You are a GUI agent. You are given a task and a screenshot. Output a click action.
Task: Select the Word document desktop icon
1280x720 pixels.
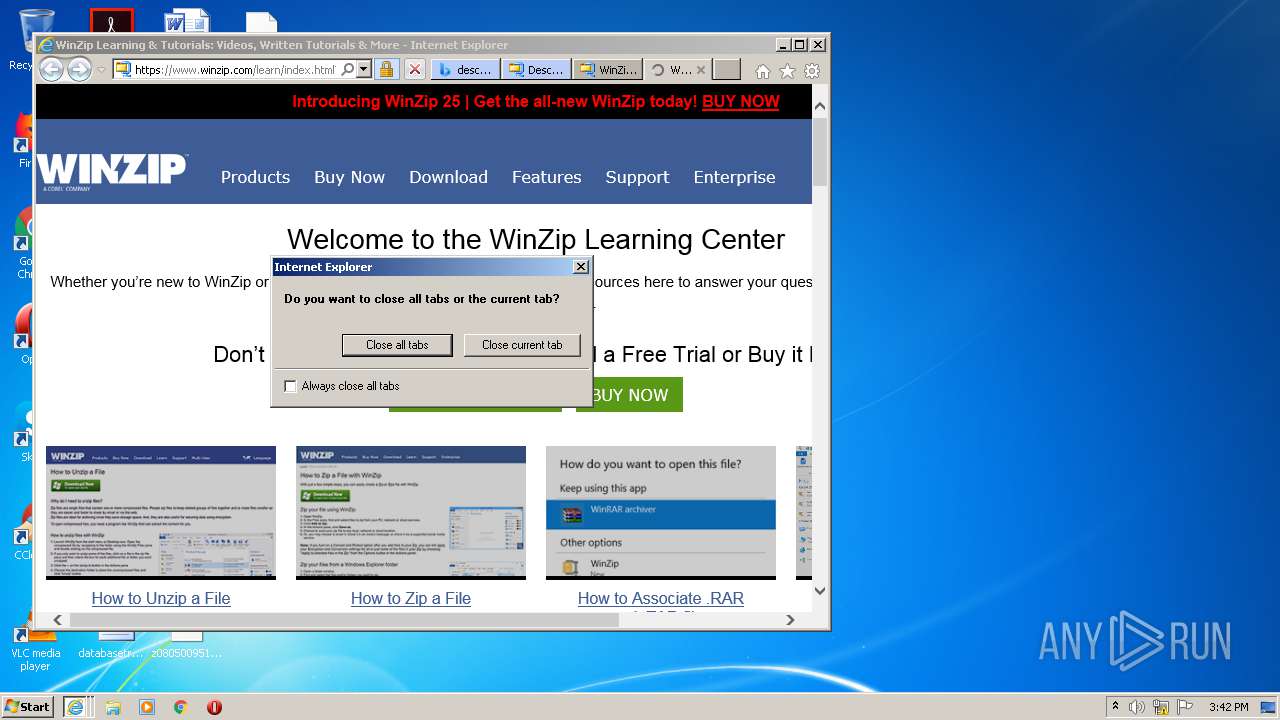tap(186, 20)
